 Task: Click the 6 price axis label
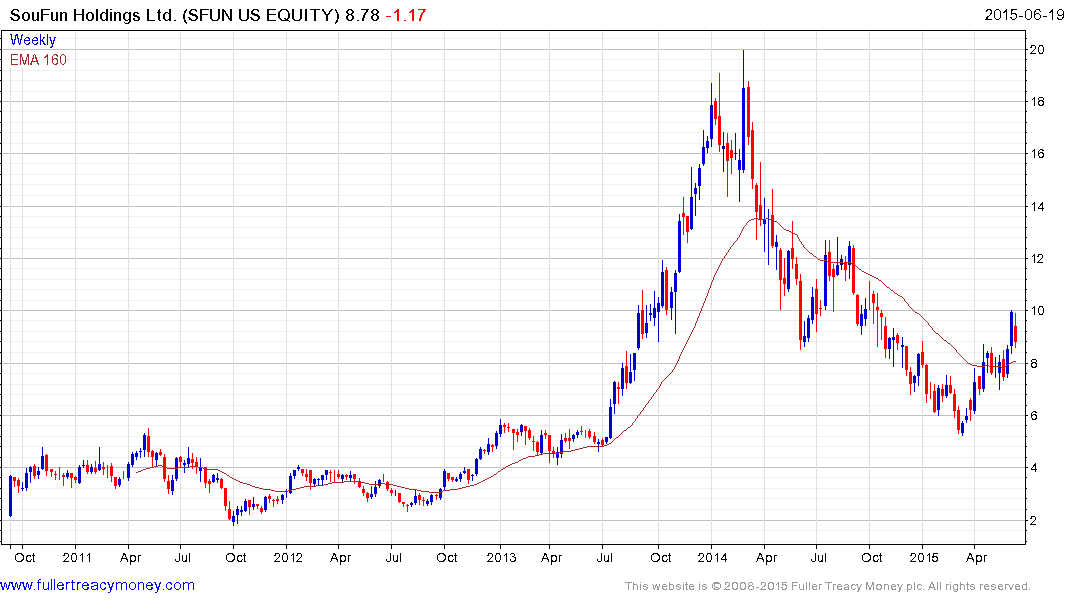1034,416
